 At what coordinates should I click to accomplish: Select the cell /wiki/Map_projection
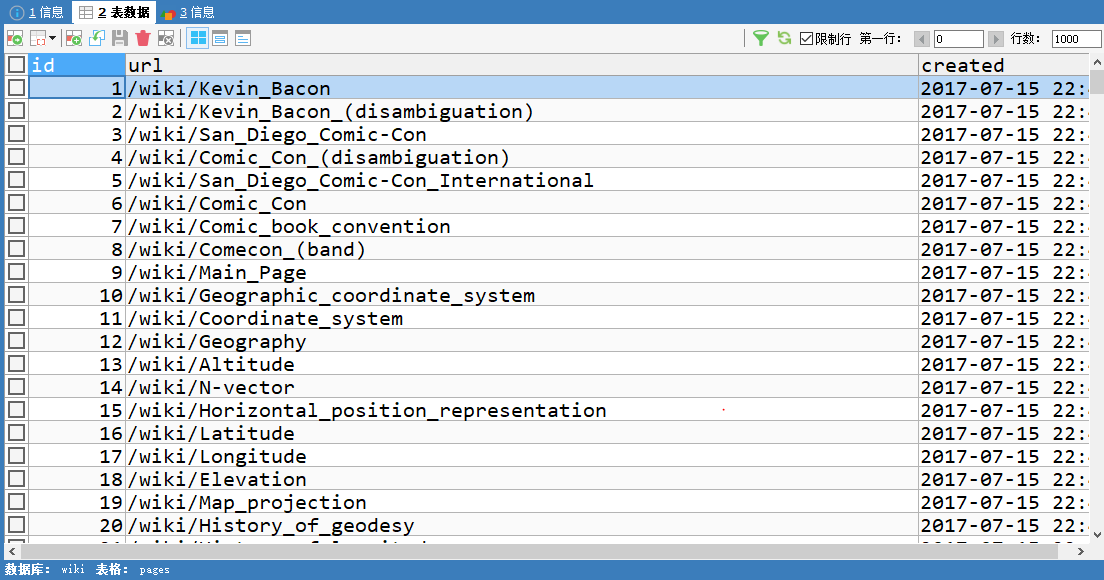click(522, 502)
